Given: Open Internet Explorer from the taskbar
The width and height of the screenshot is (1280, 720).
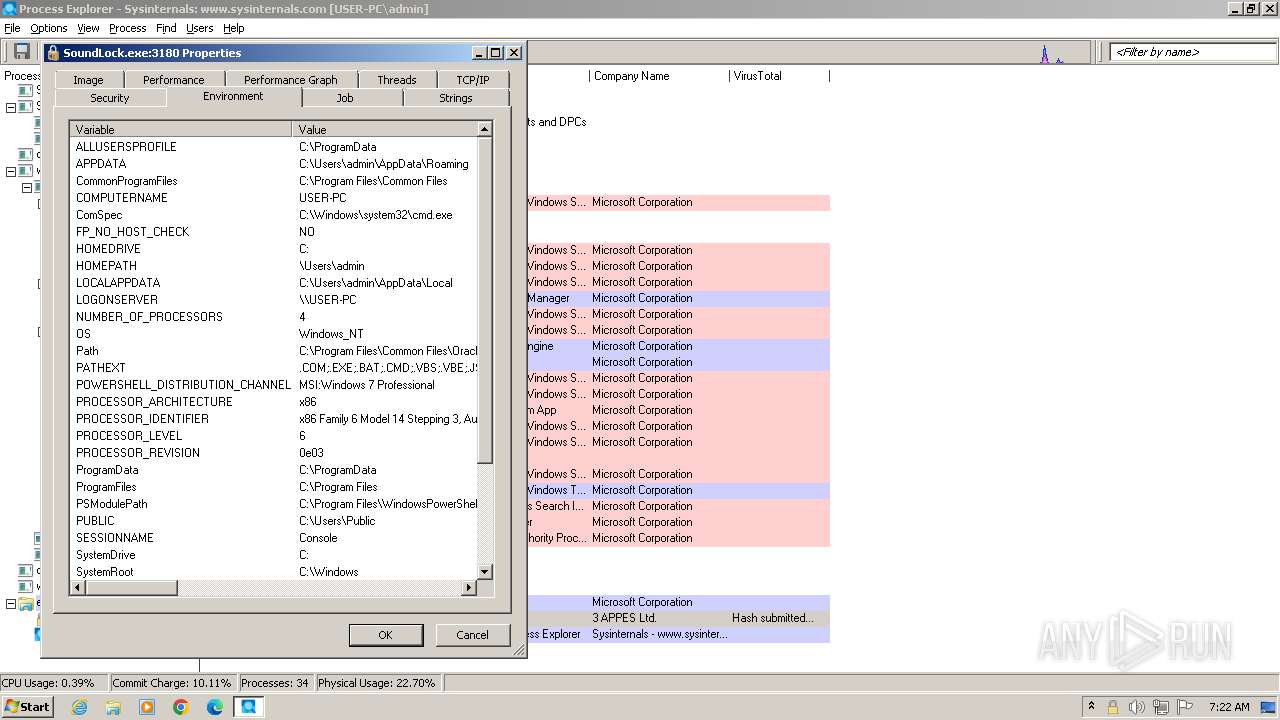Looking at the screenshot, I should click(x=80, y=707).
